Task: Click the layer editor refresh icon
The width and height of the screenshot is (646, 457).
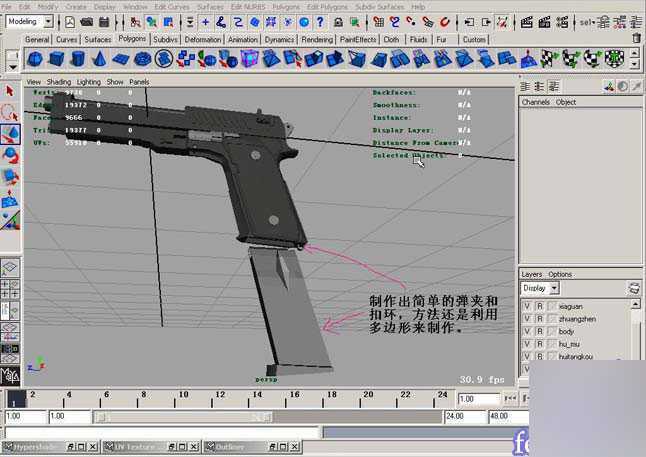Action: tap(633, 288)
